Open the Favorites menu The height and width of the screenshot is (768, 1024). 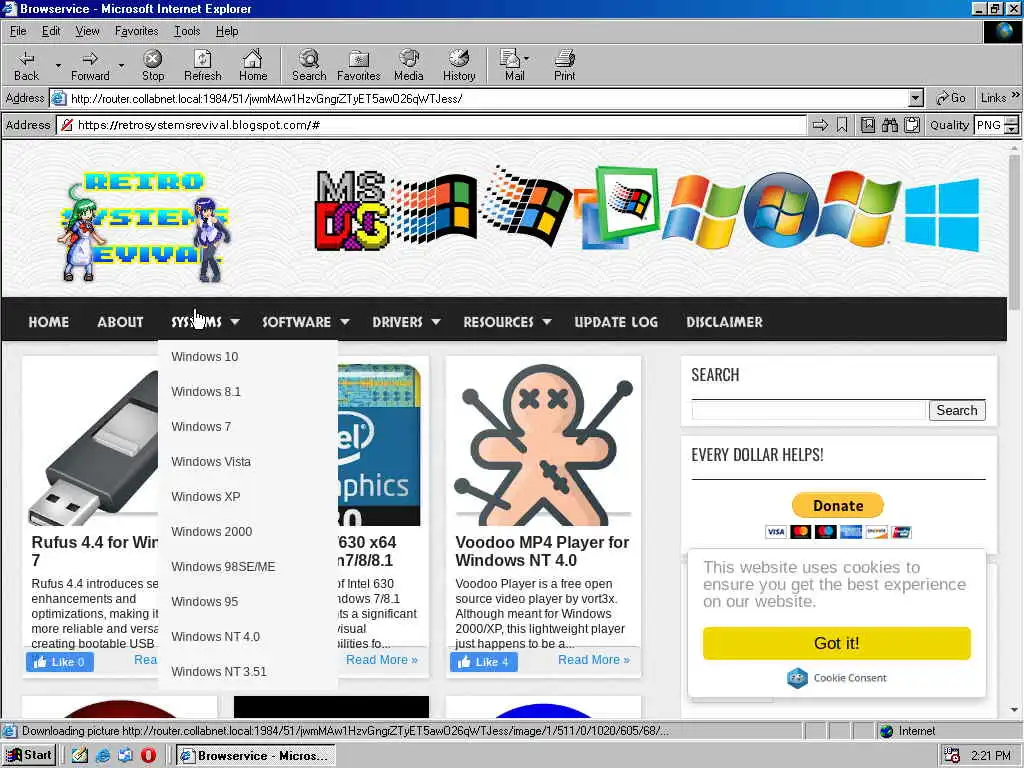pyautogui.click(x=136, y=31)
